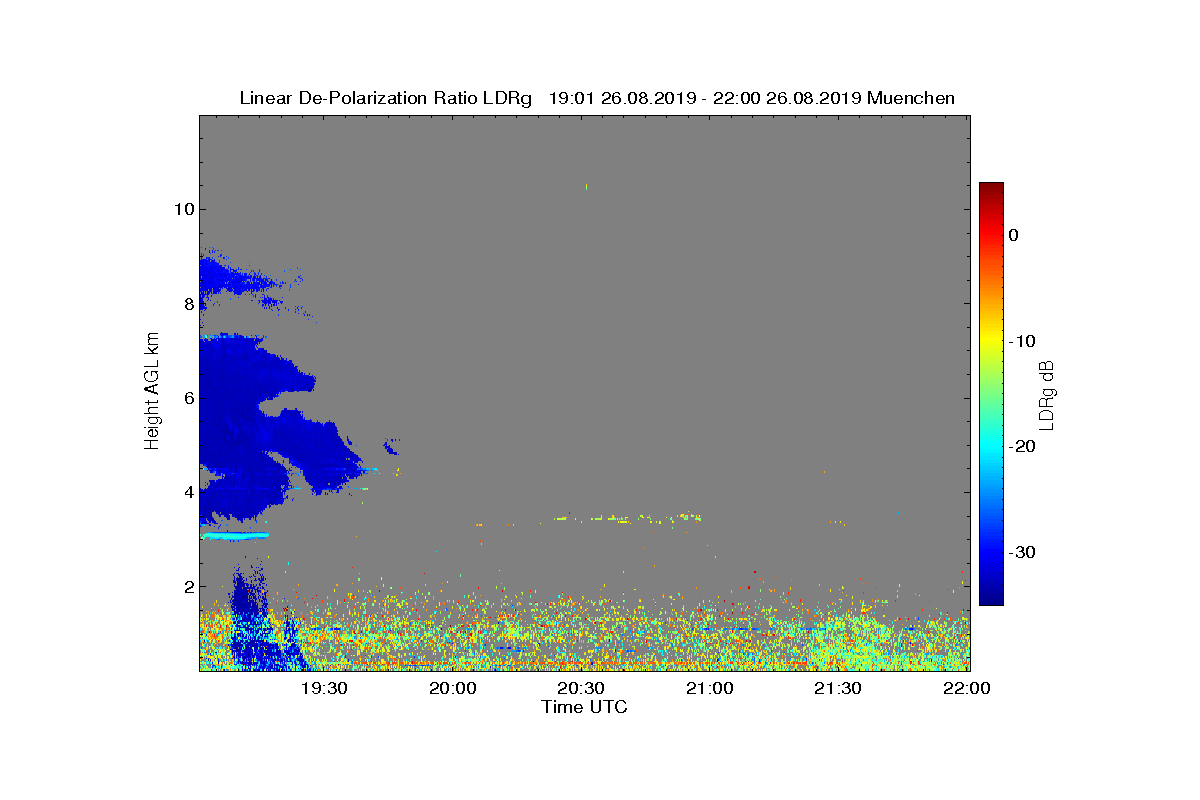The width and height of the screenshot is (1200, 800).
Task: Click the Time UTC axis title
Action: point(584,707)
